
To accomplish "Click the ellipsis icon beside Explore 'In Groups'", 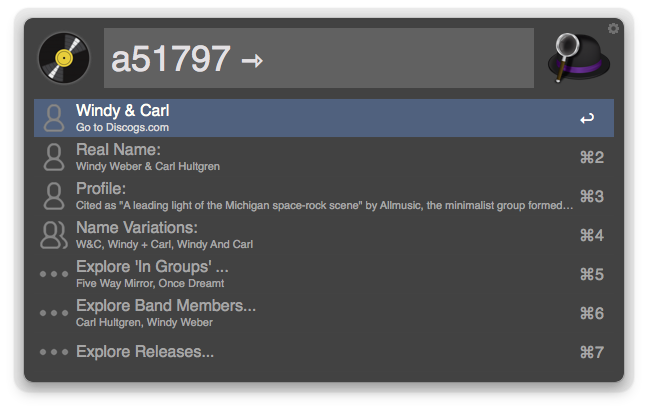I will tap(54, 274).
